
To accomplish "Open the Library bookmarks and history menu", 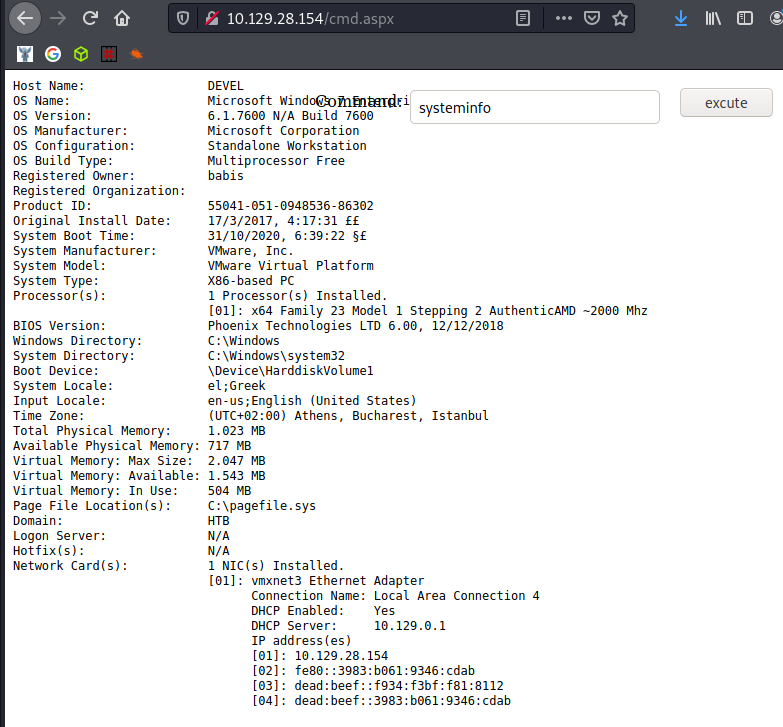I will click(713, 18).
